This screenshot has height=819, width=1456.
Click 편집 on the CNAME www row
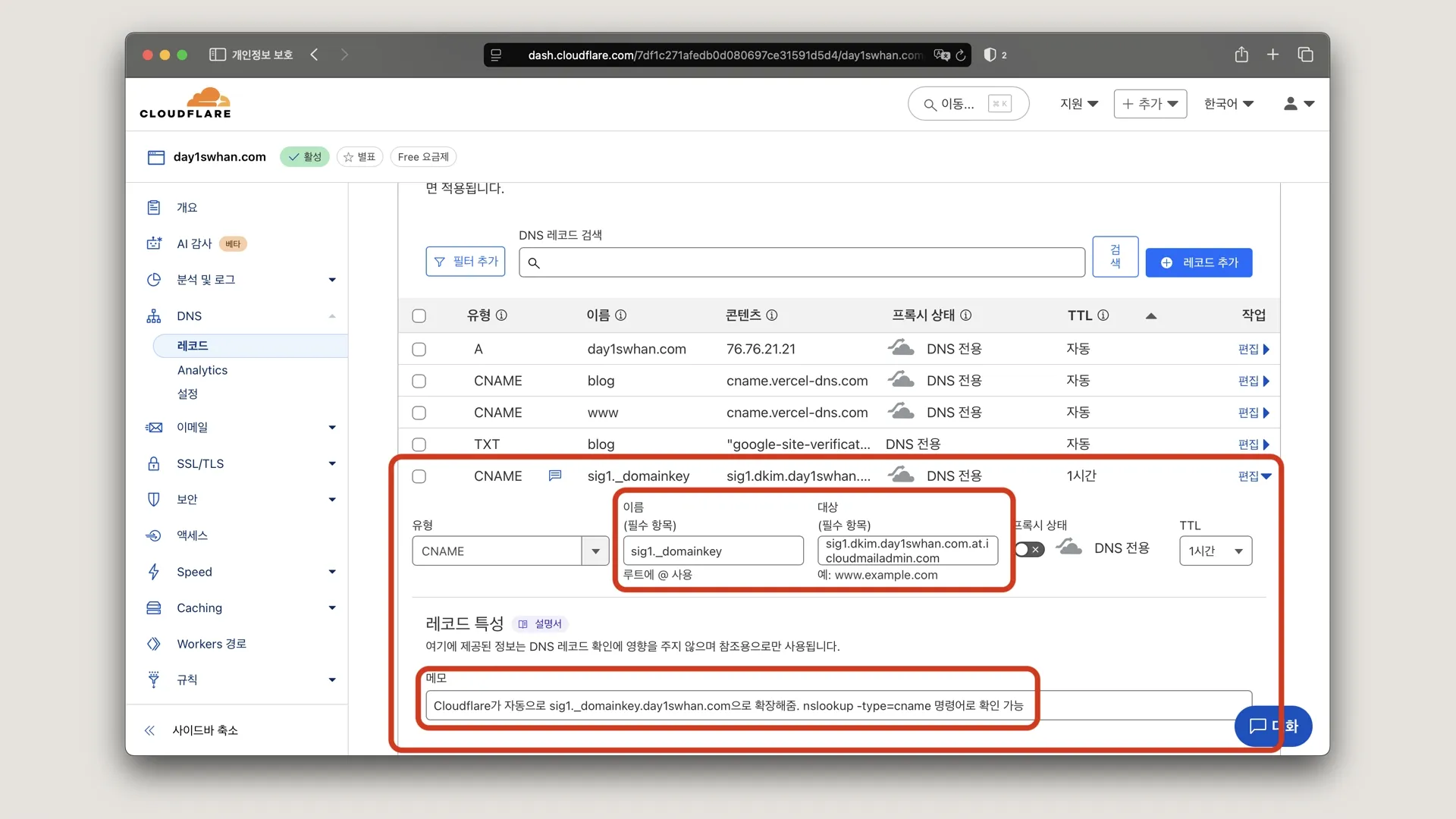coord(1254,413)
